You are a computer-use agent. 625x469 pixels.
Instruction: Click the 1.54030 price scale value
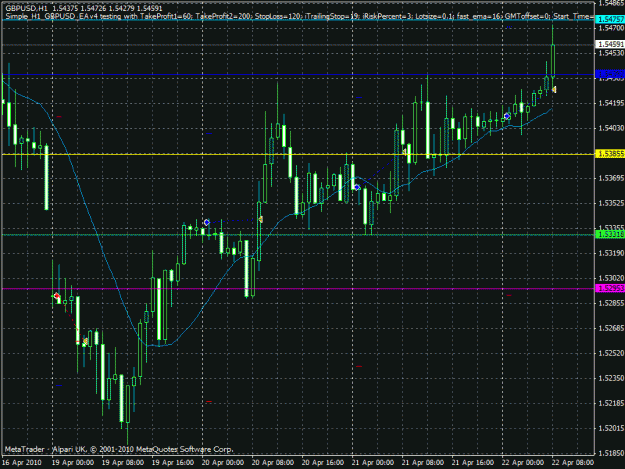coord(611,128)
